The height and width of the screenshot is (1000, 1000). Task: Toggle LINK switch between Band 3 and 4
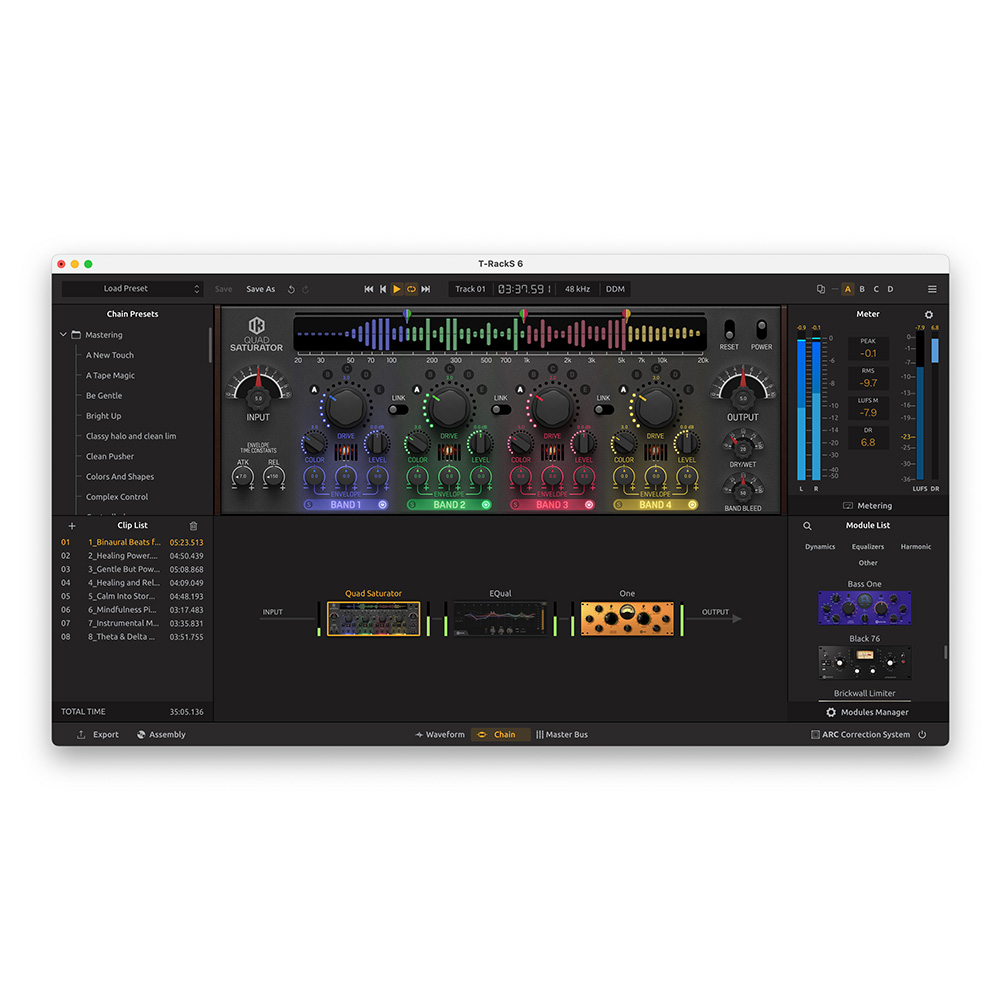[x=604, y=409]
